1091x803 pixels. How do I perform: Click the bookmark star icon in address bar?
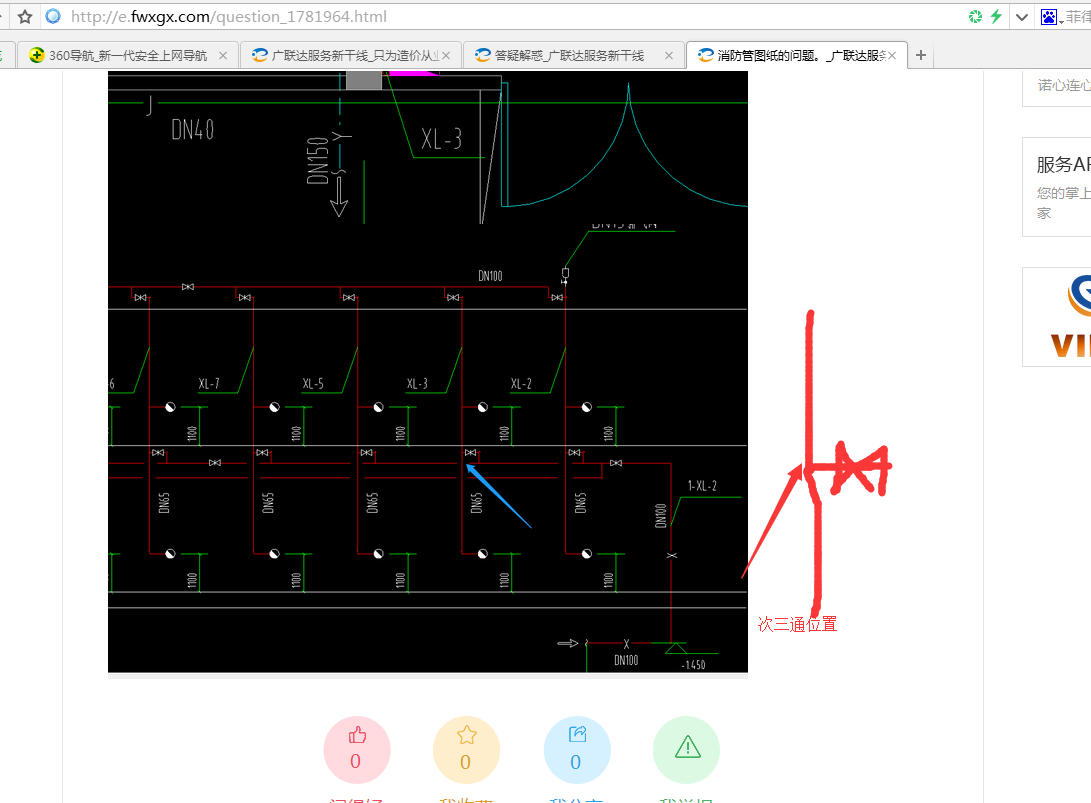coord(25,17)
